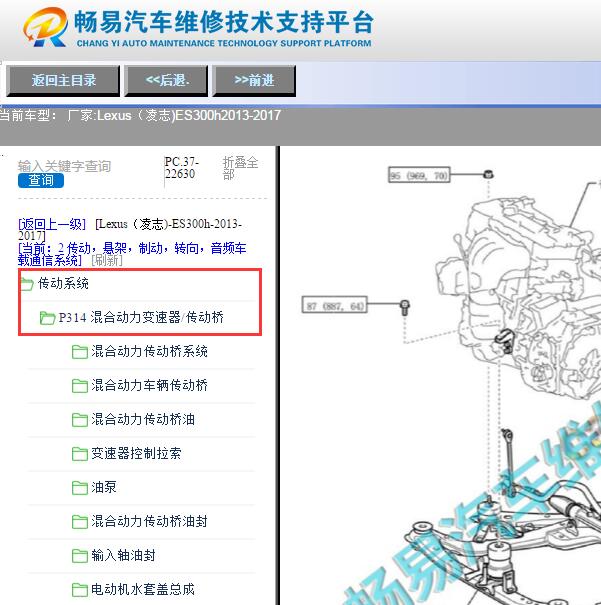Click open folder icon beside 传动系统

[x=27, y=284]
